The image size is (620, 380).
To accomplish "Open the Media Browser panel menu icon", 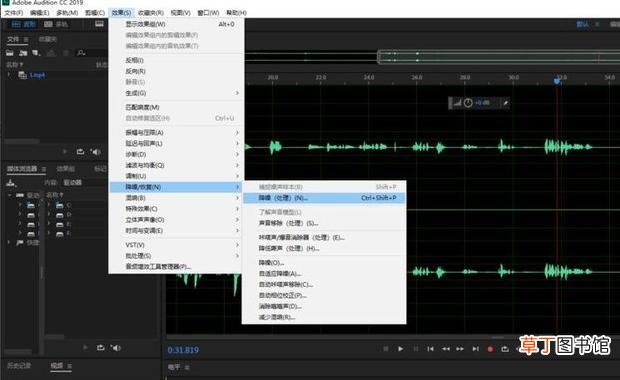I will pyautogui.click(x=44, y=169).
